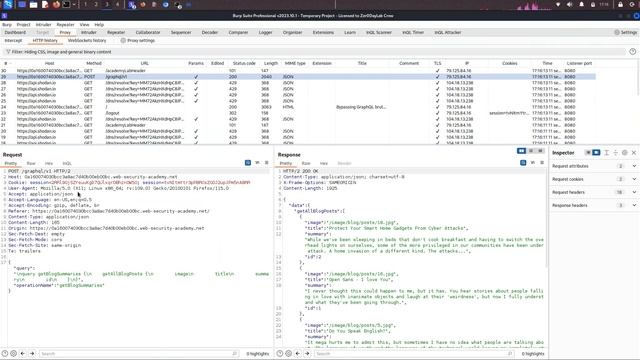Open the terminal dropdown arrow in top panel
Viewport: 640px width, 360px height.
tap(74, 4)
